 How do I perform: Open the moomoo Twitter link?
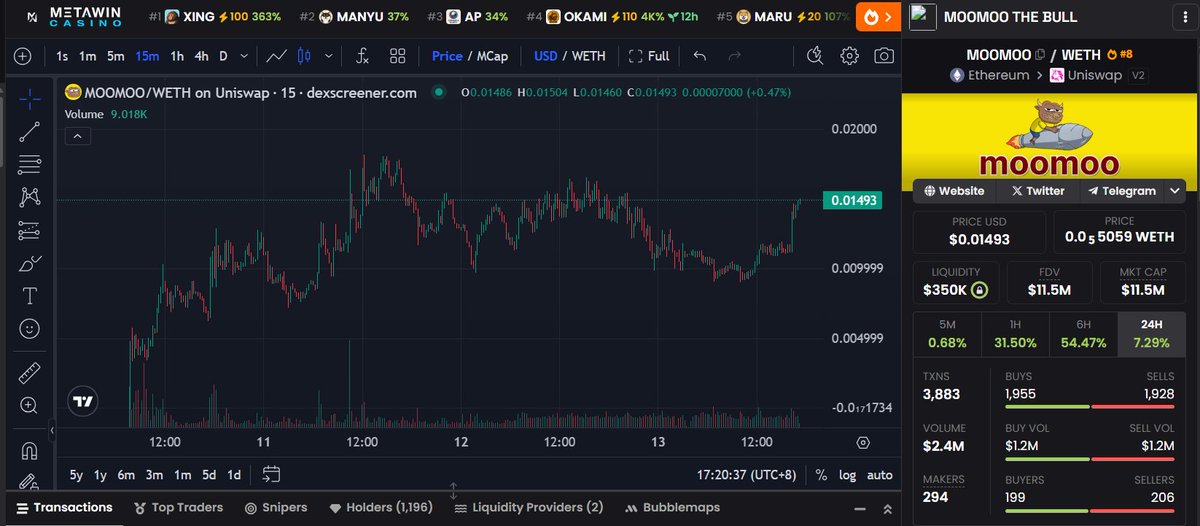point(1037,190)
